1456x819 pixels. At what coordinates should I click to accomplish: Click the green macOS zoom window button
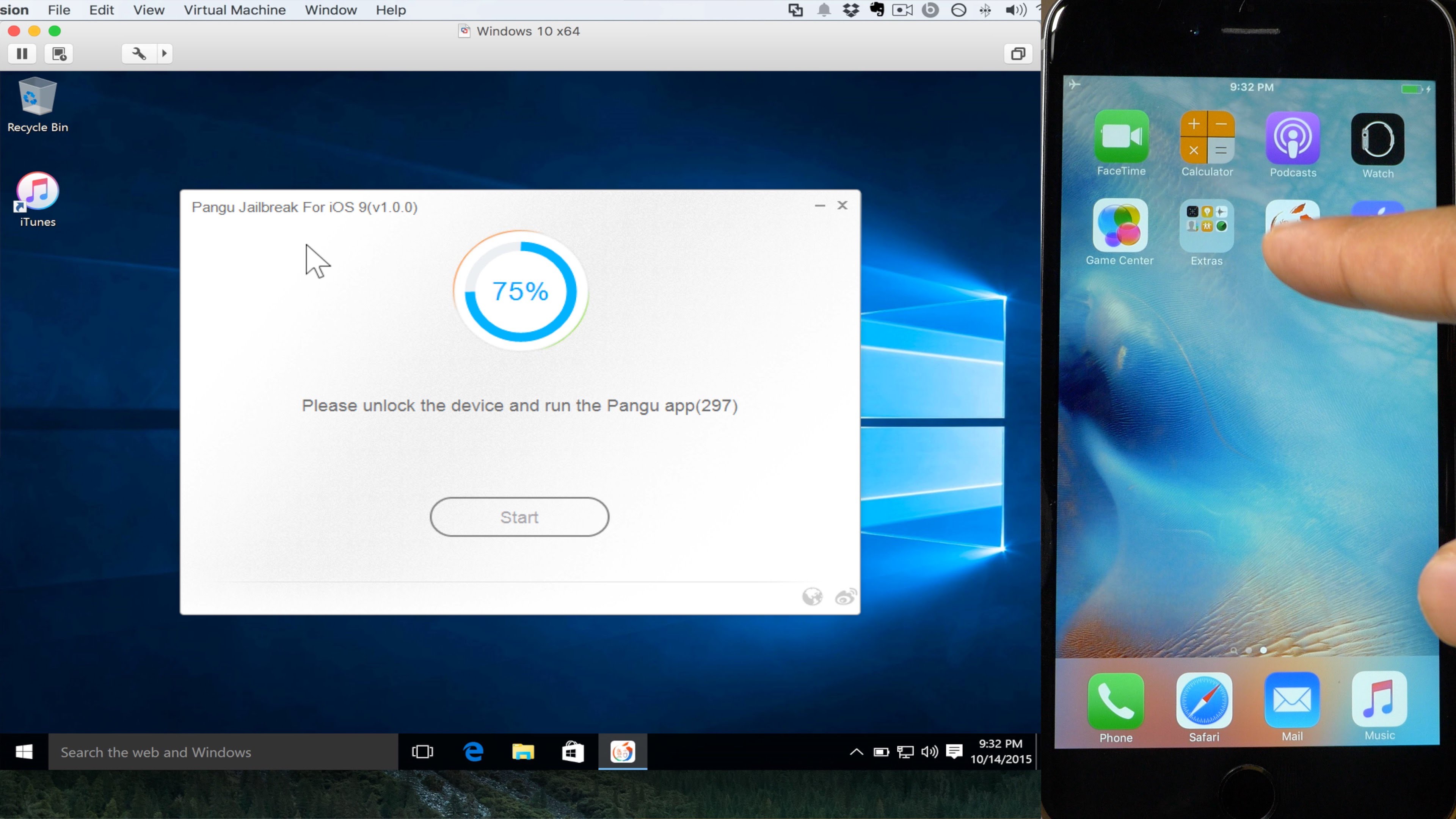pos(55,31)
